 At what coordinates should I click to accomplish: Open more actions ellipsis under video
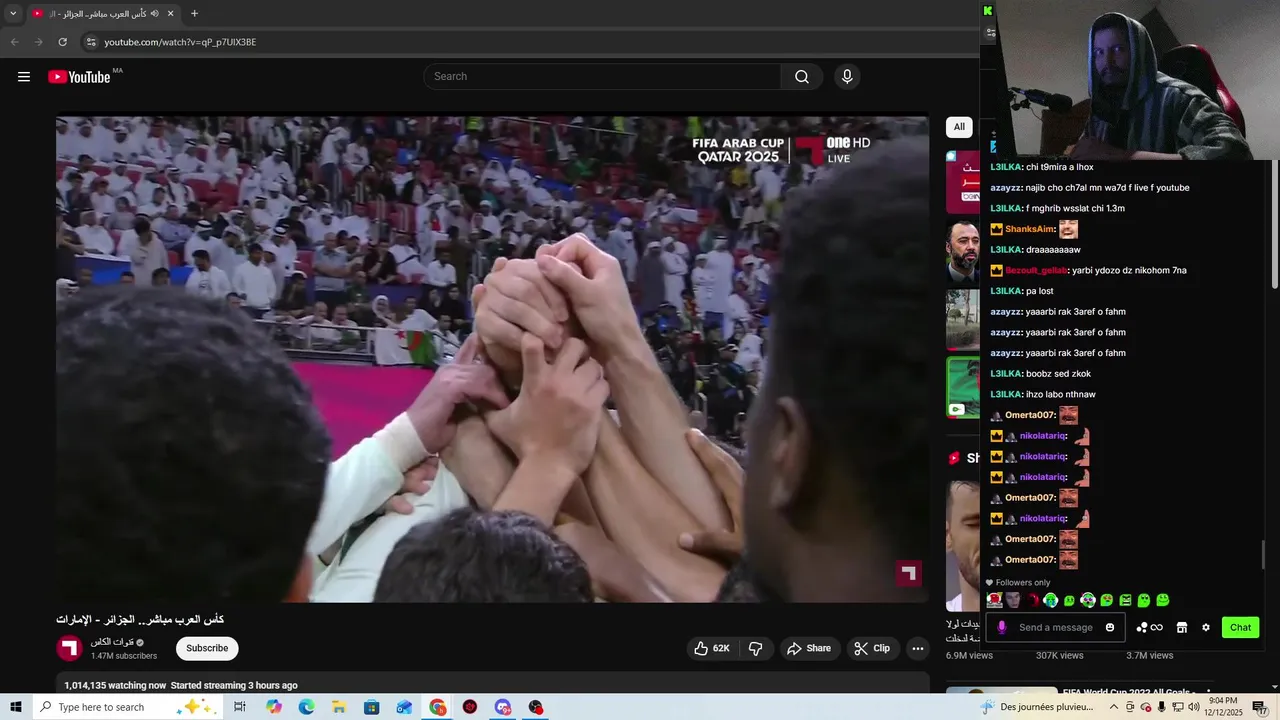917,648
